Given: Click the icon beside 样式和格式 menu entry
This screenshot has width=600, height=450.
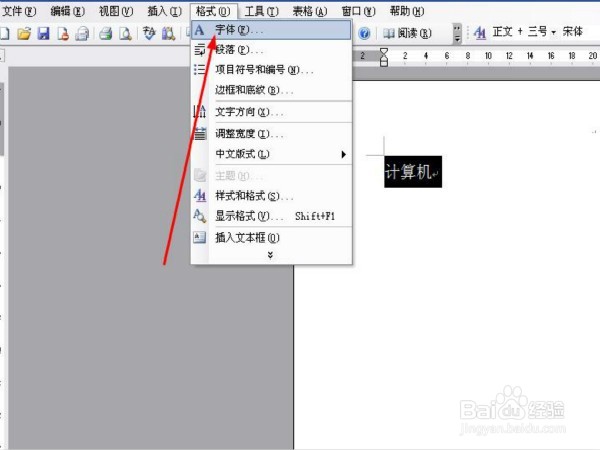Looking at the screenshot, I should click(x=200, y=196).
